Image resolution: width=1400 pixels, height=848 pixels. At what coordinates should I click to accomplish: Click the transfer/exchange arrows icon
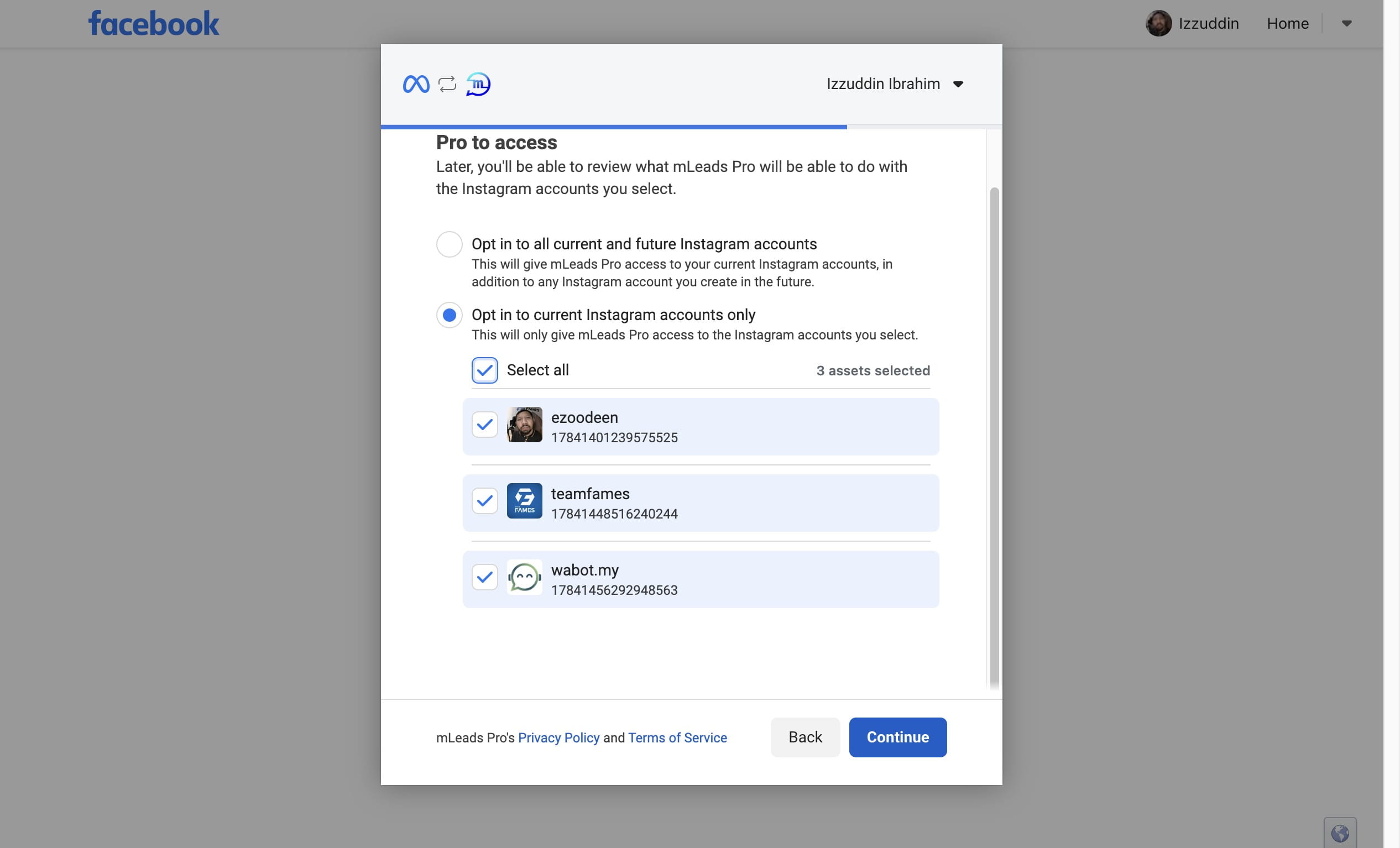(448, 84)
